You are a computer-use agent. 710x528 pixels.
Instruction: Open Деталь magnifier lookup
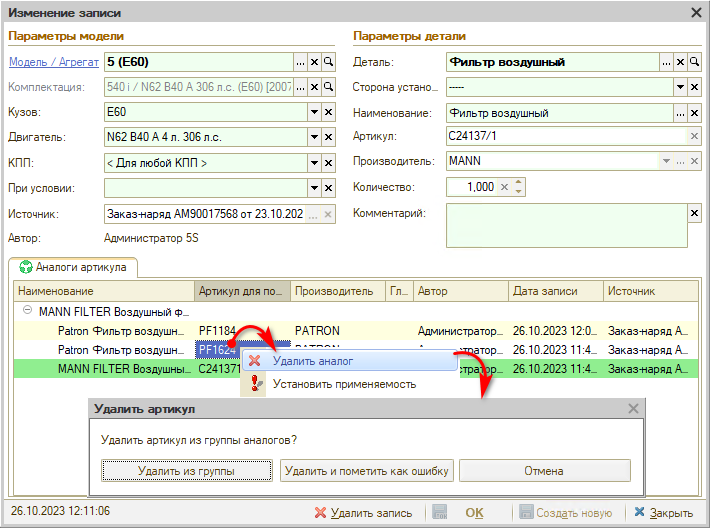694,62
